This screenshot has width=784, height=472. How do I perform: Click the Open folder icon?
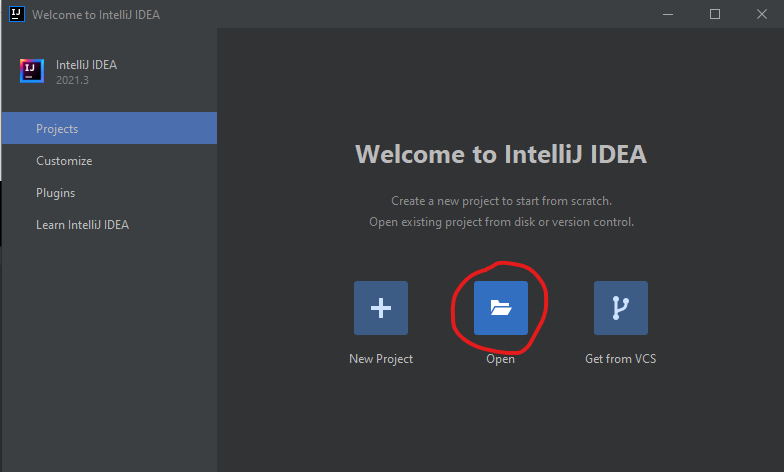click(x=500, y=308)
